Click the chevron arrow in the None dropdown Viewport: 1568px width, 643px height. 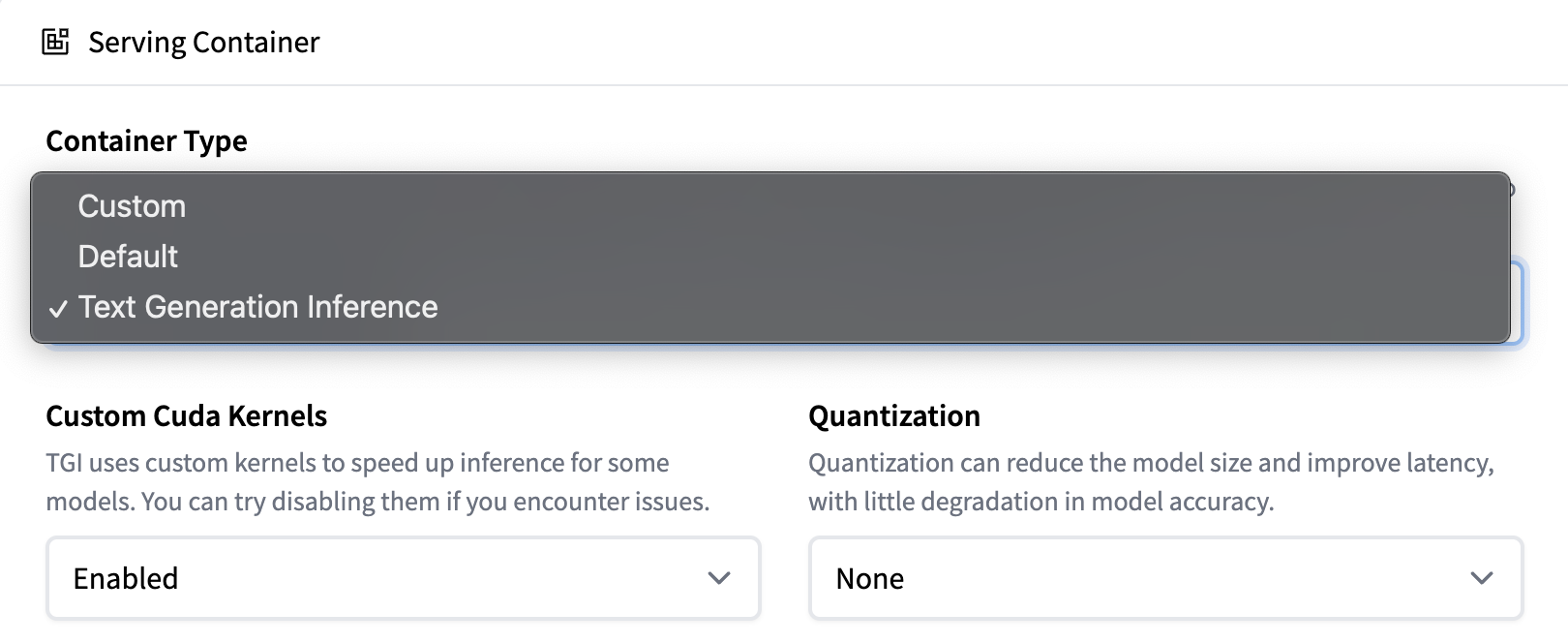tap(1481, 578)
